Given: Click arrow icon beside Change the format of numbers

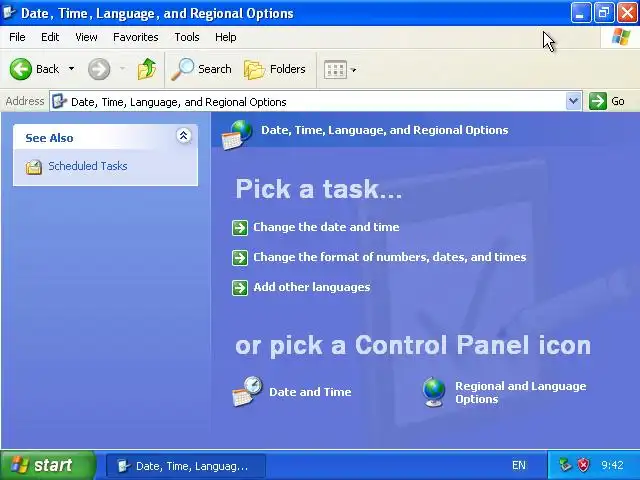Looking at the screenshot, I should click(240, 258).
